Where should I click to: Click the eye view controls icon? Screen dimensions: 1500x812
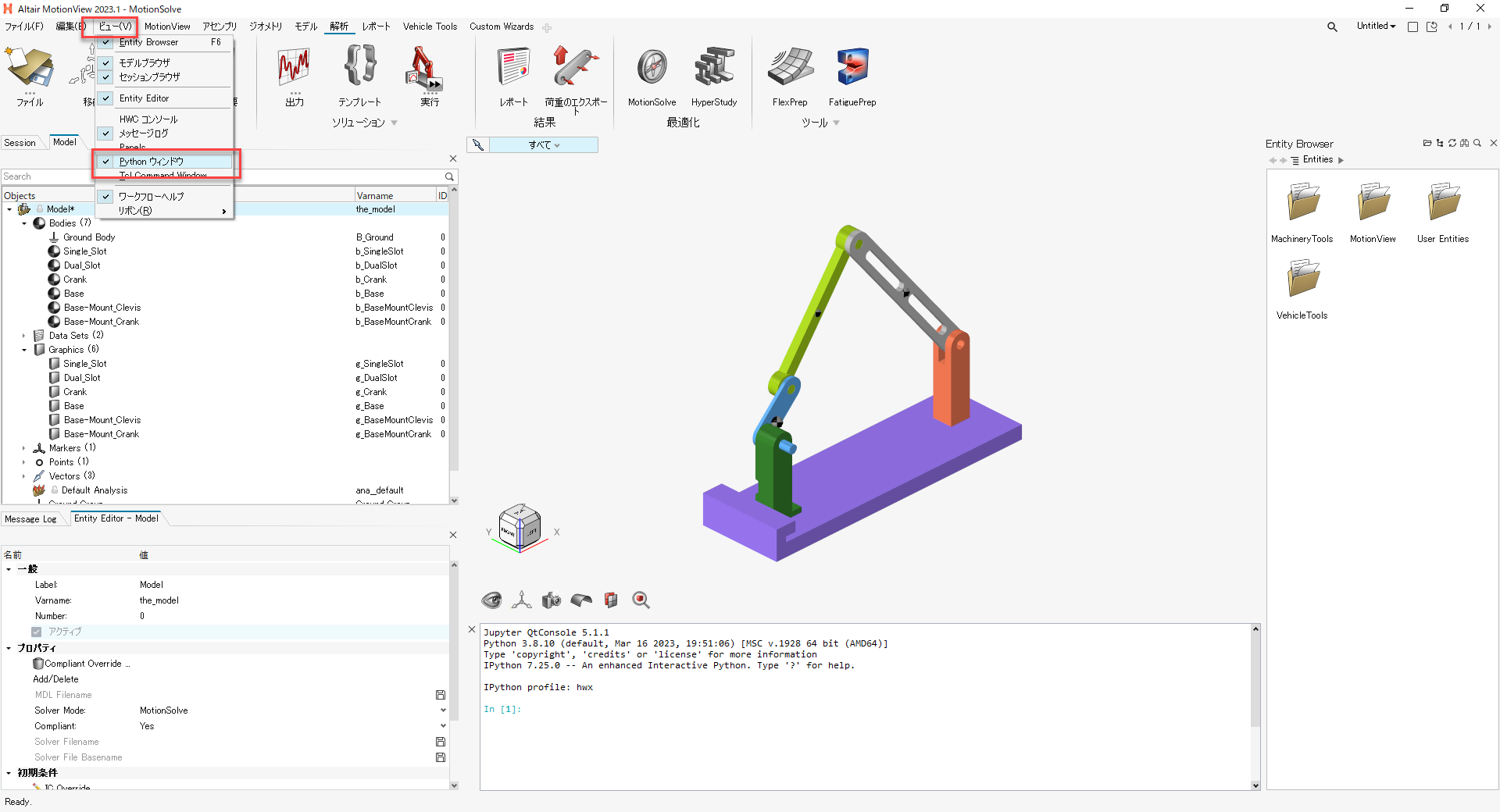pyautogui.click(x=491, y=600)
